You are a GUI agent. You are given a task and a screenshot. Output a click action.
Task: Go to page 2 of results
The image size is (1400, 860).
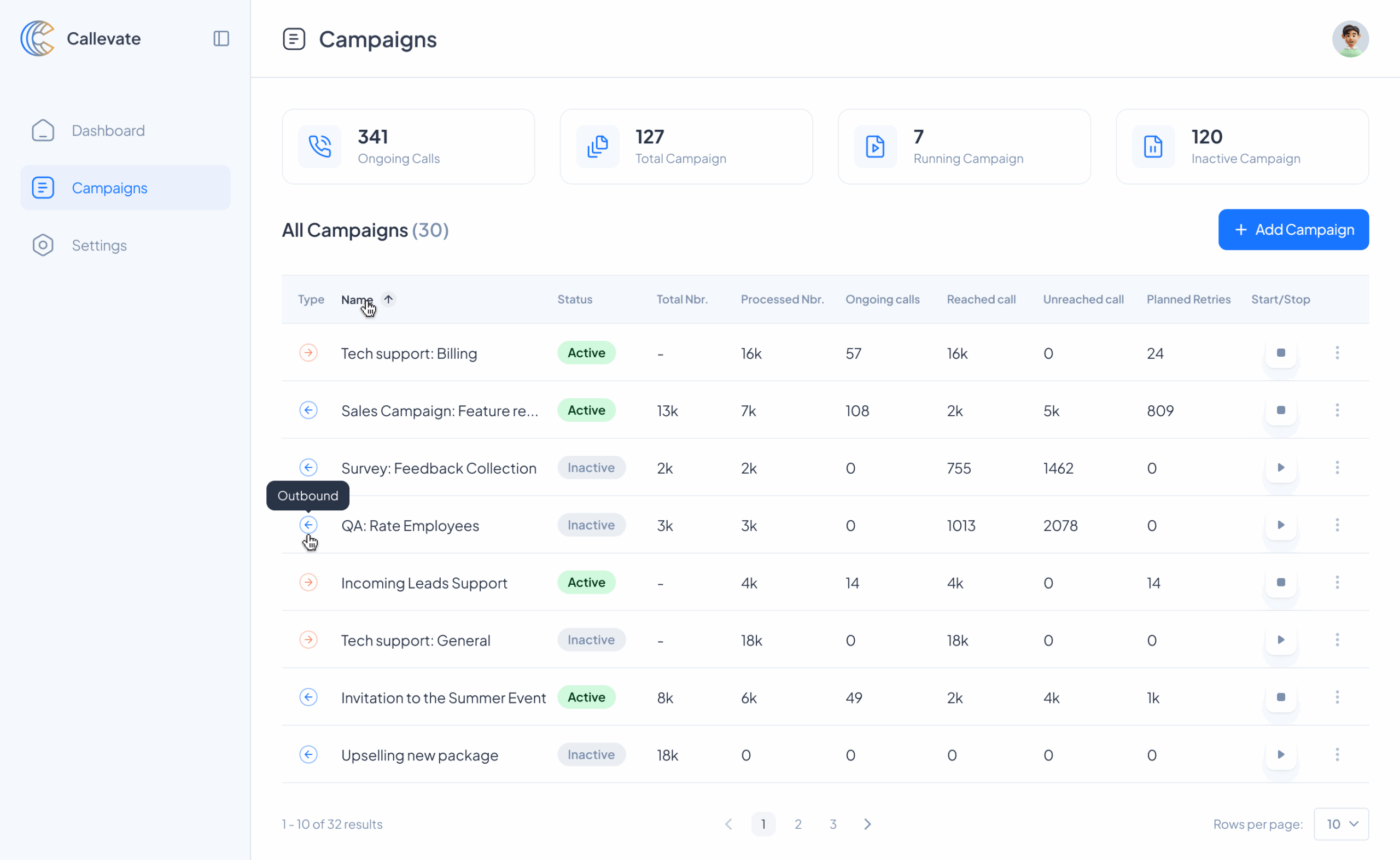[x=798, y=824]
